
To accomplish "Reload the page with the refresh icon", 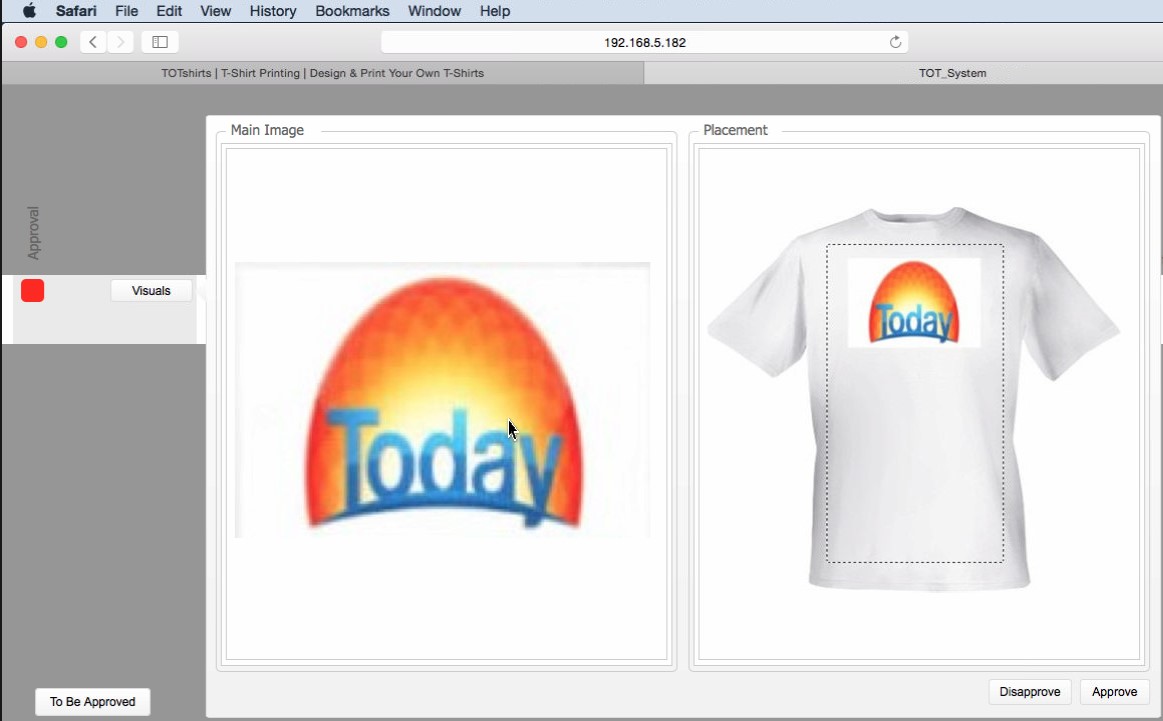I will pyautogui.click(x=895, y=42).
